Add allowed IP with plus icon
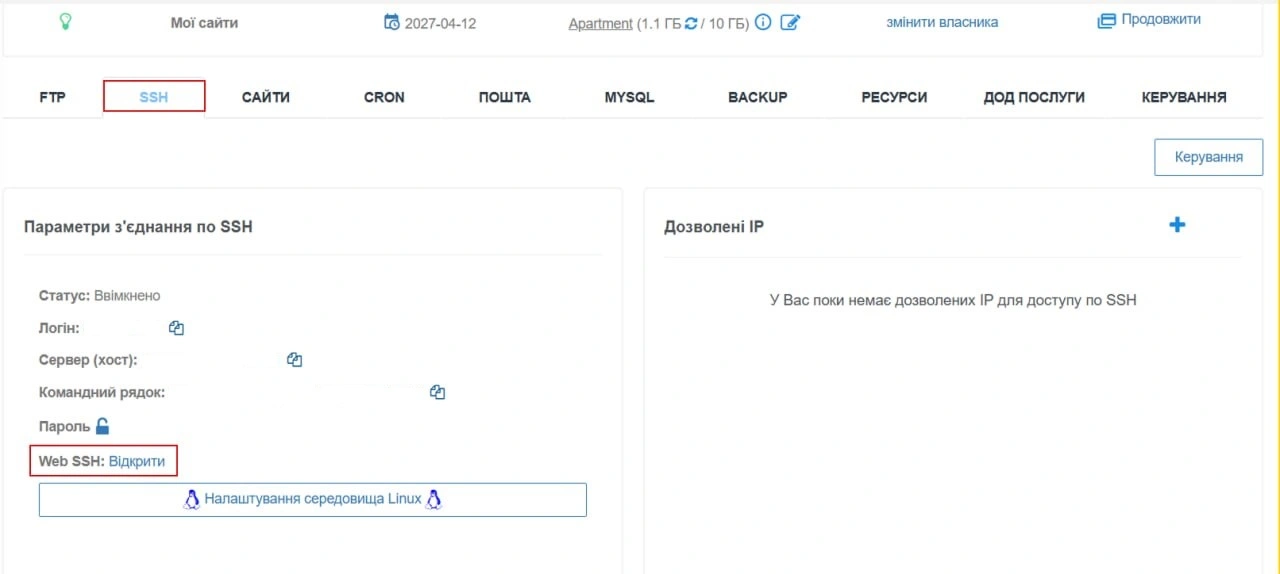 [x=1177, y=225]
